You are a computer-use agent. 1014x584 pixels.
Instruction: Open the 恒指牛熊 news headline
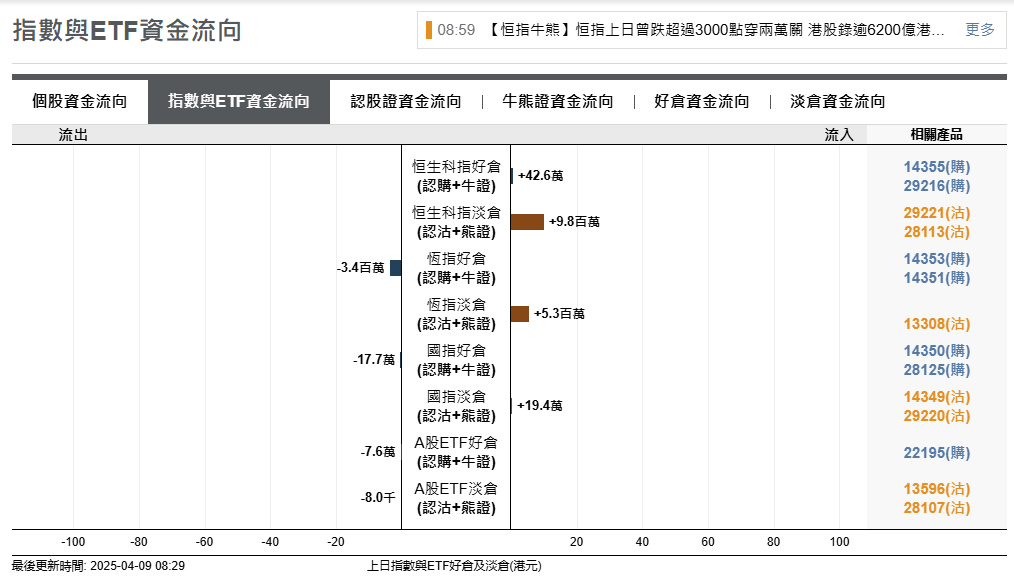tap(716, 30)
